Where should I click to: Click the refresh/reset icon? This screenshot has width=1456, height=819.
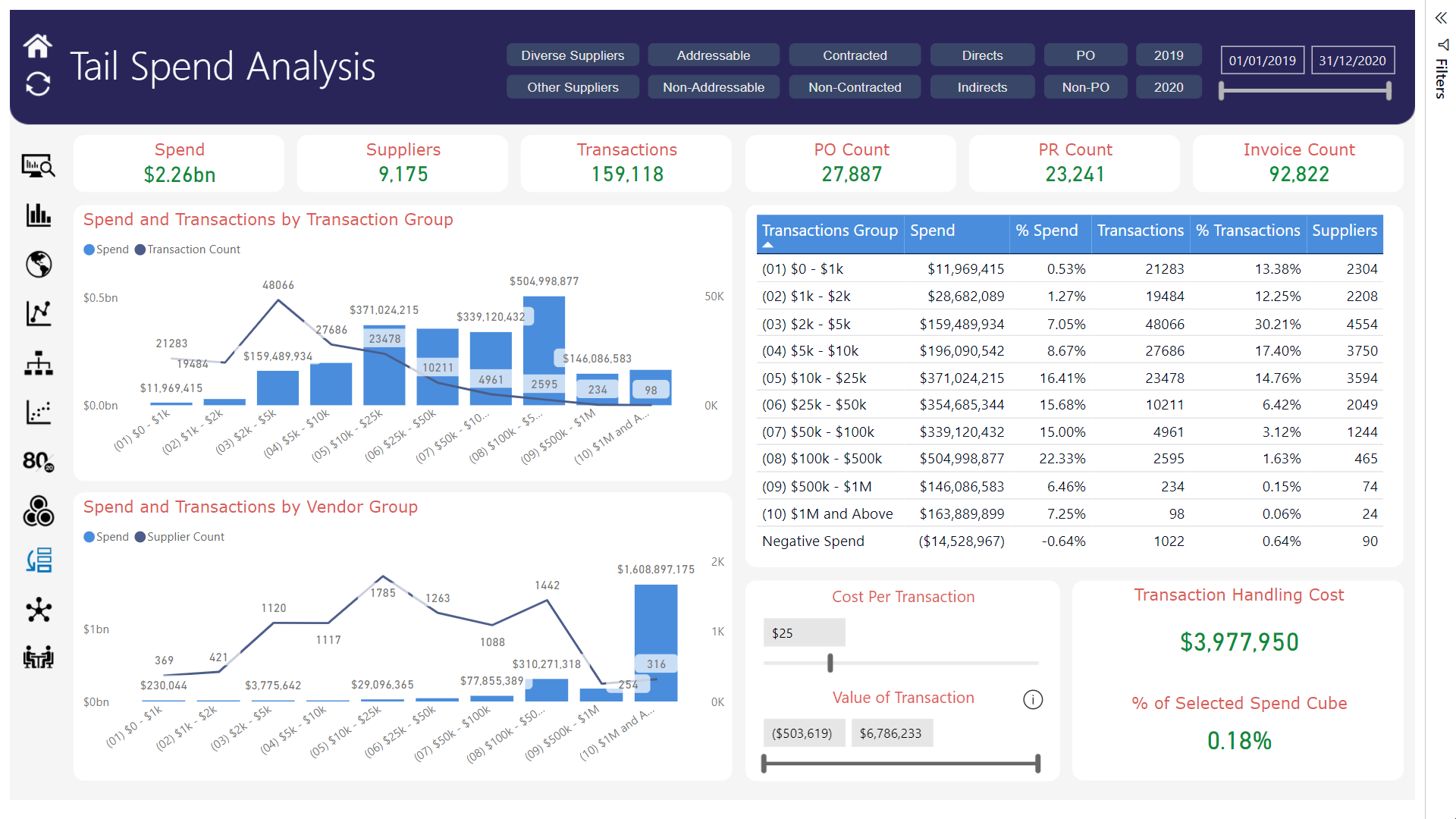click(x=37, y=83)
